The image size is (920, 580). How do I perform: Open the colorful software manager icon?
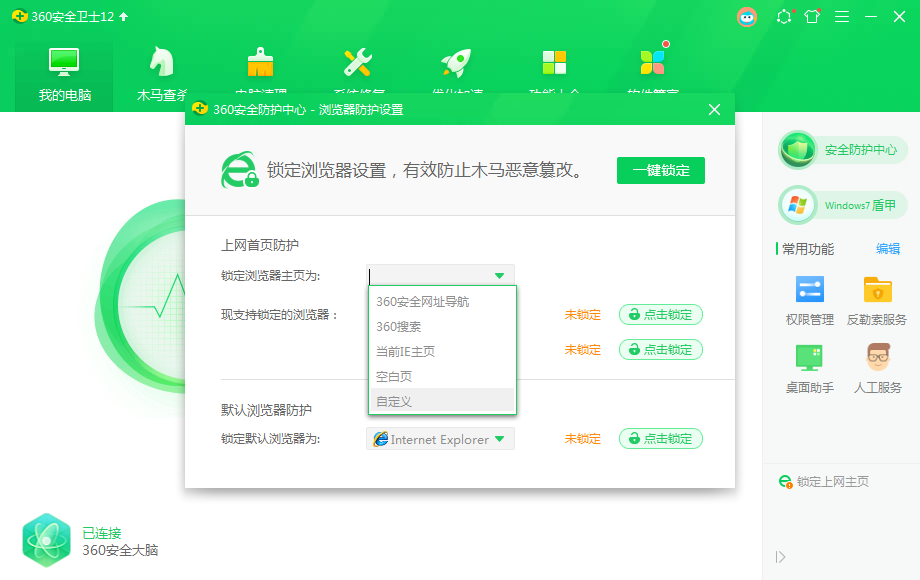(652, 62)
